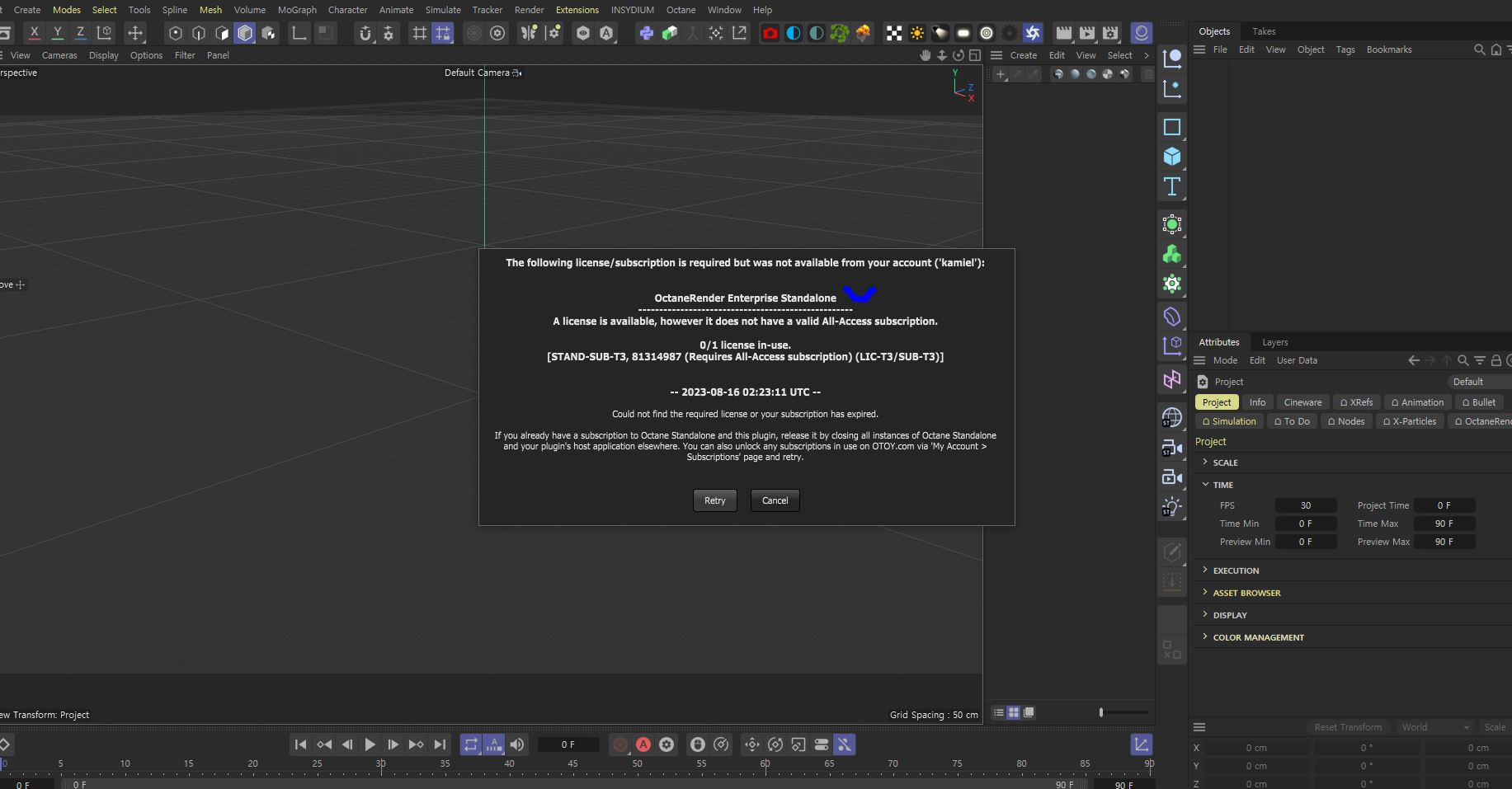This screenshot has width=1512, height=789.
Task: Add Text spline T icon
Action: click(1171, 186)
